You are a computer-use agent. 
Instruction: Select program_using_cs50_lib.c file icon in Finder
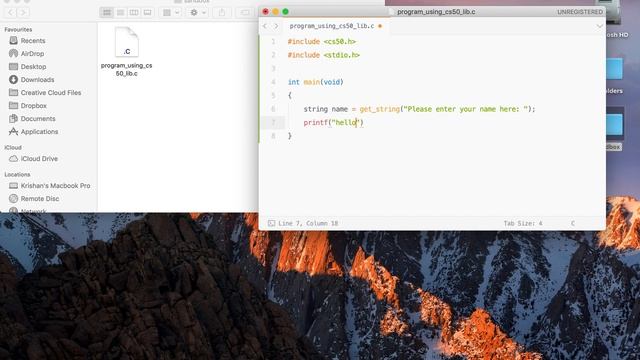click(127, 42)
